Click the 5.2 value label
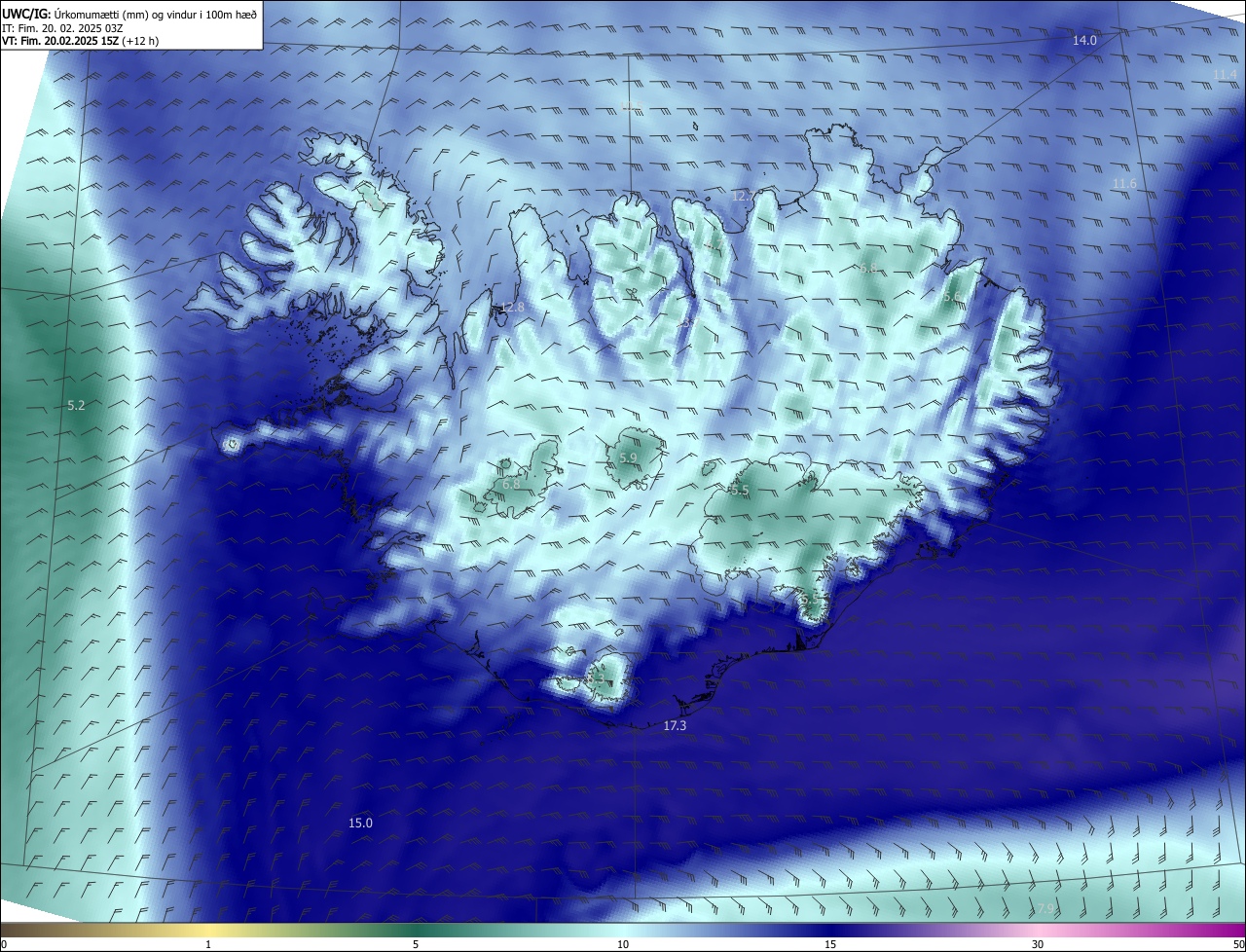 coord(76,405)
